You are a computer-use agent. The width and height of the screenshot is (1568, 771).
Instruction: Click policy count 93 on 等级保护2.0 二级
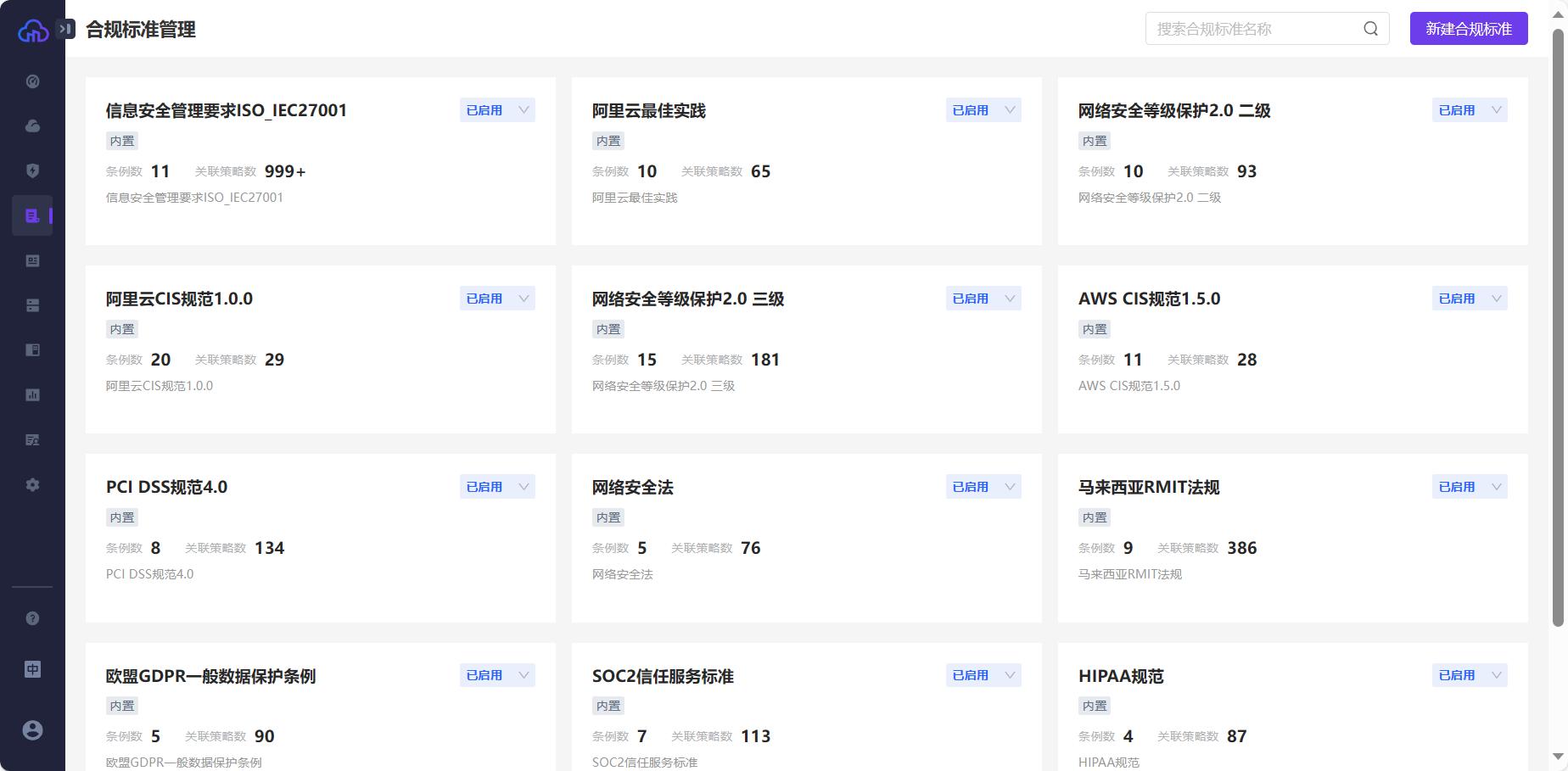click(x=1246, y=171)
